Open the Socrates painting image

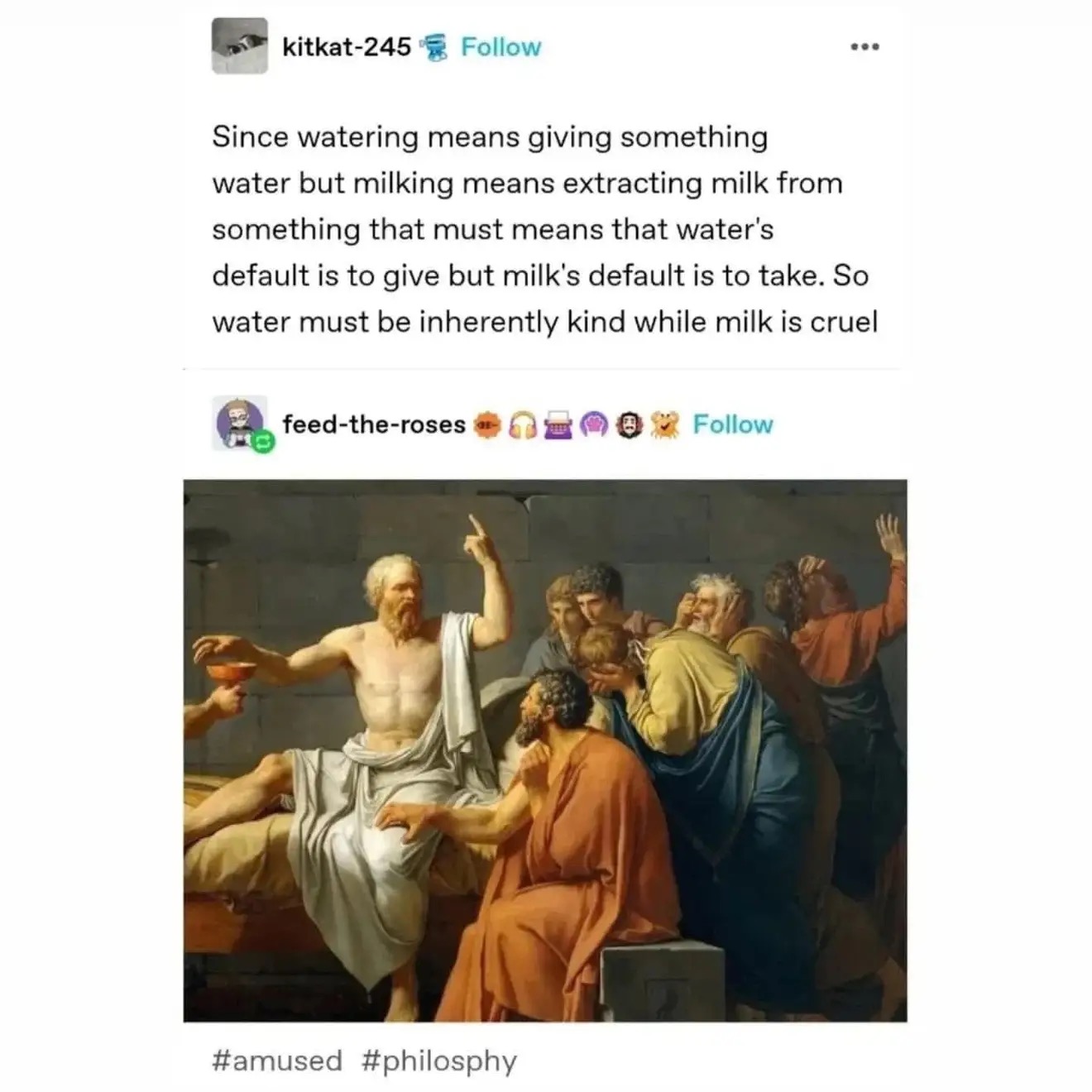pos(544,750)
